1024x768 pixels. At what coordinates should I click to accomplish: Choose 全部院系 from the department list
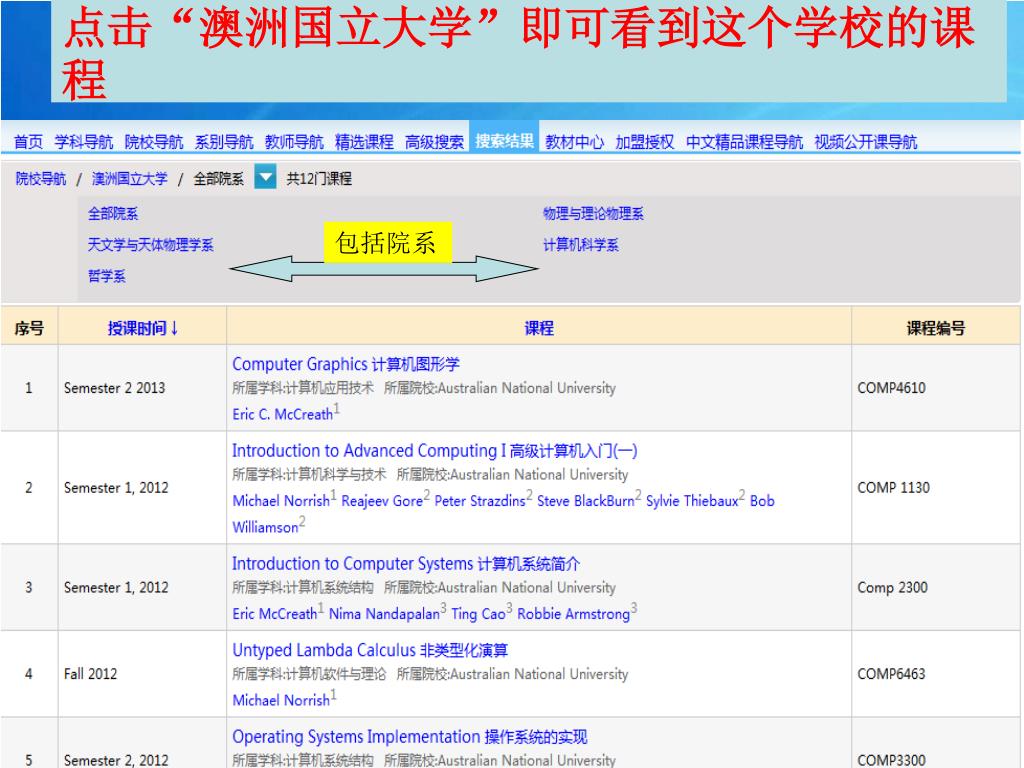113,214
